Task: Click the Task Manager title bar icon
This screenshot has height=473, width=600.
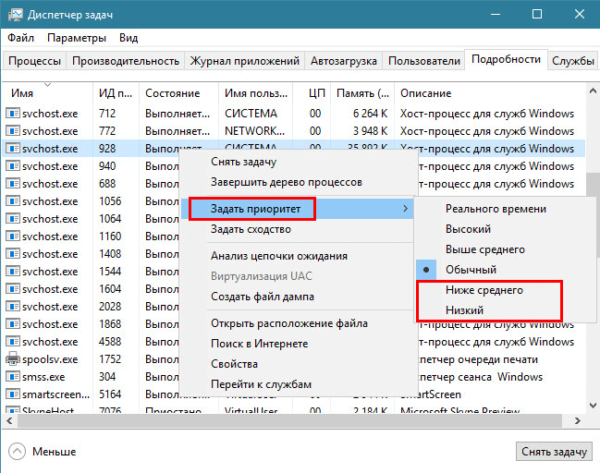Action: pyautogui.click(x=15, y=15)
